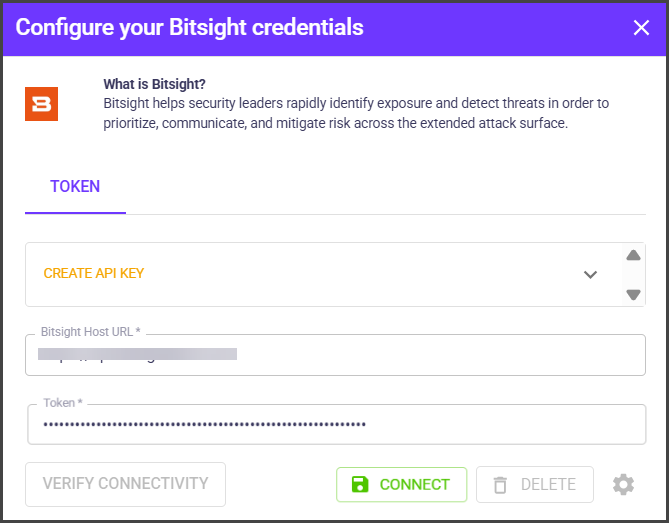Open settings via the gear icon
This screenshot has height=523, width=669.
point(623,485)
